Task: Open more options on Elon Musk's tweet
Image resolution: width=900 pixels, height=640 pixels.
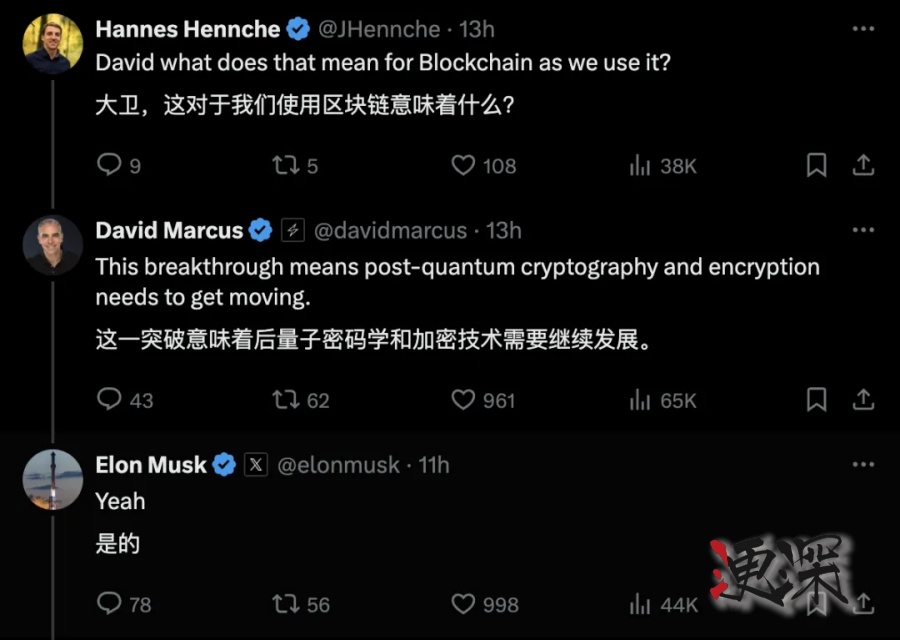Action: point(863,465)
